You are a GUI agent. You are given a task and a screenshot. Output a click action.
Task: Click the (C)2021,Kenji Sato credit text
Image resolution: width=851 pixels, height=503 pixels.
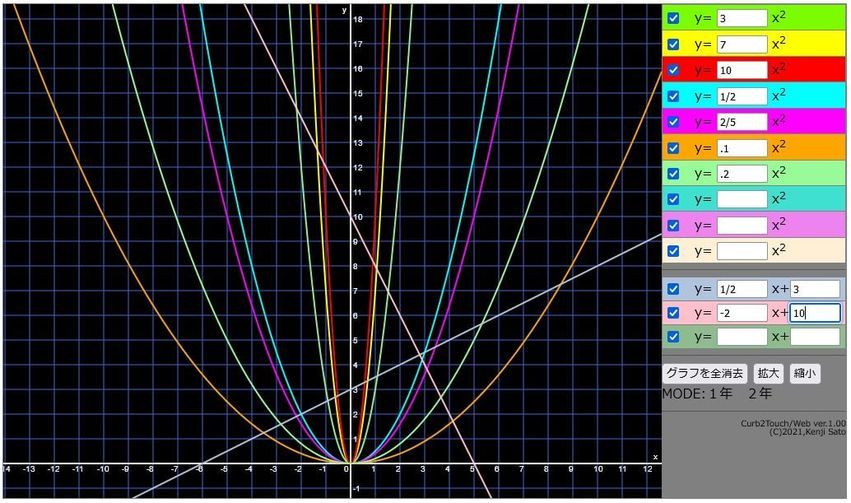click(x=808, y=432)
